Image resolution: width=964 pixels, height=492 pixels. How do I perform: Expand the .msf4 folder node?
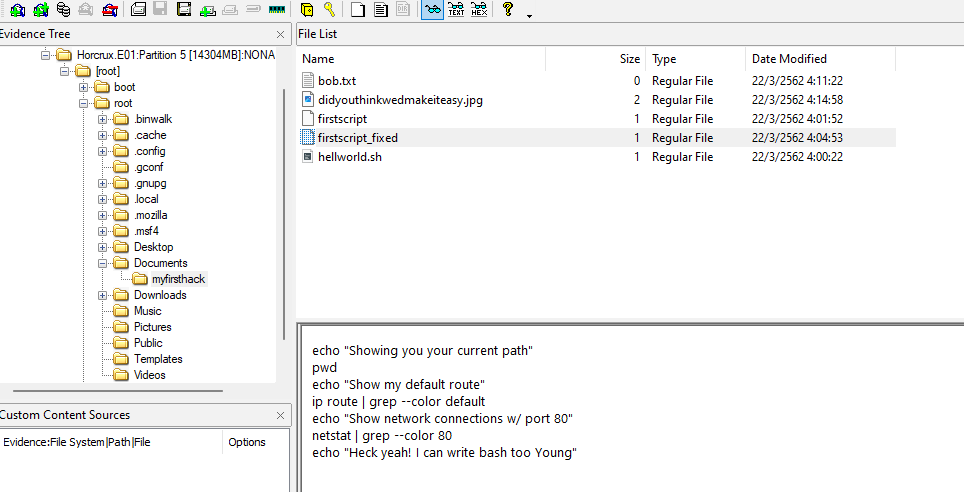pyautogui.click(x=102, y=231)
